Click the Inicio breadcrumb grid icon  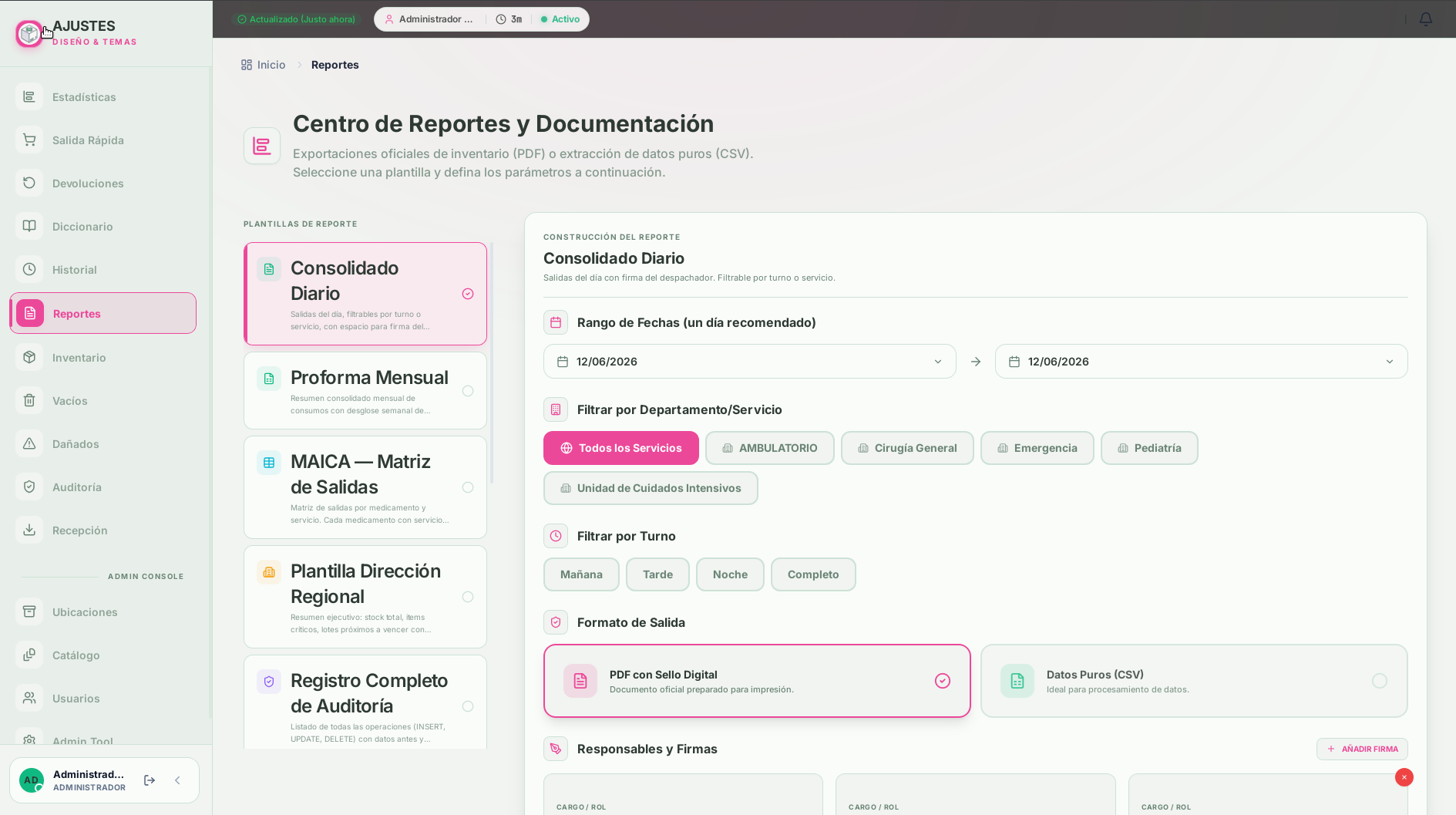tap(247, 65)
